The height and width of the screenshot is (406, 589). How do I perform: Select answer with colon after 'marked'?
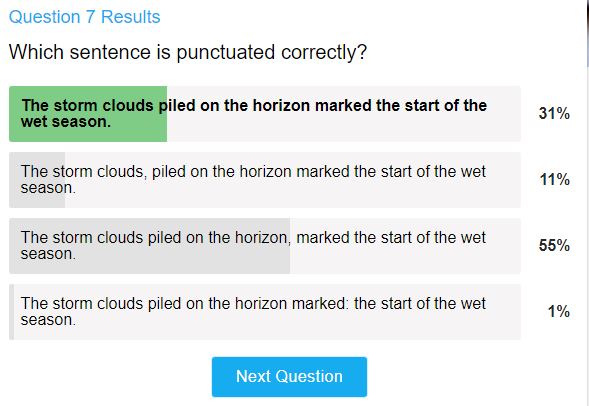coord(265,312)
